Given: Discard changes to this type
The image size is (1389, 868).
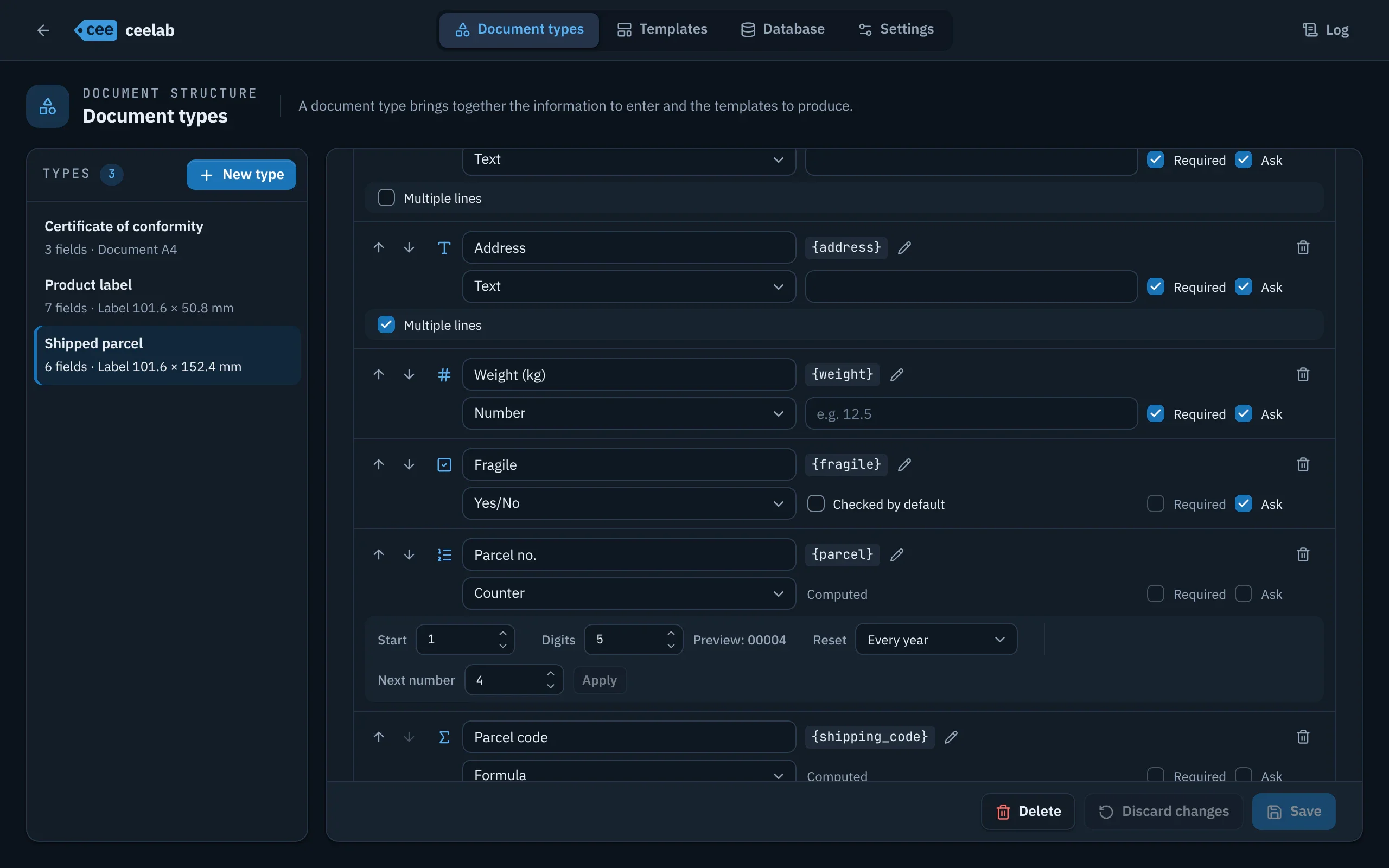Looking at the screenshot, I should (1163, 812).
